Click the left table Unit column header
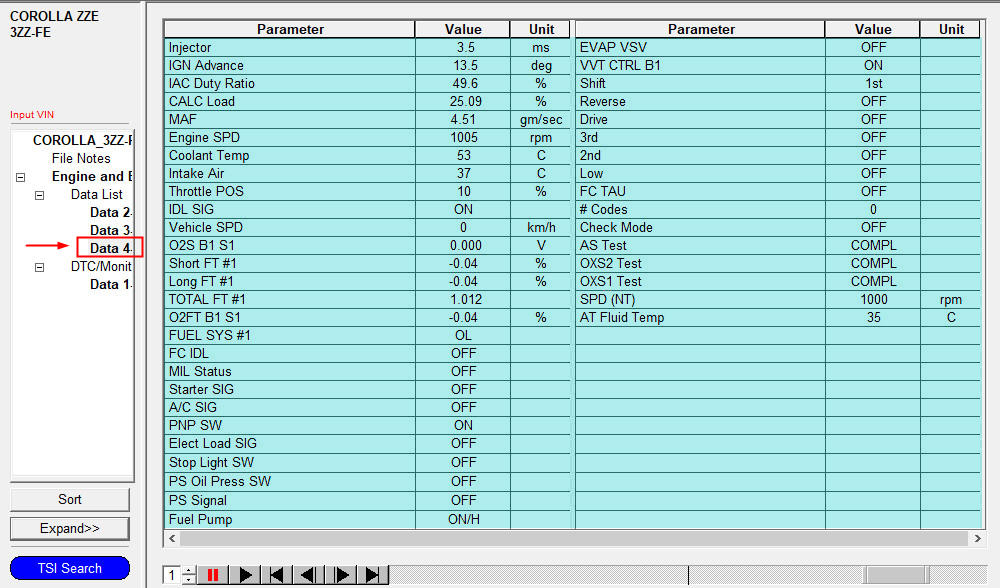The width and height of the screenshot is (1000, 588). tap(541, 29)
